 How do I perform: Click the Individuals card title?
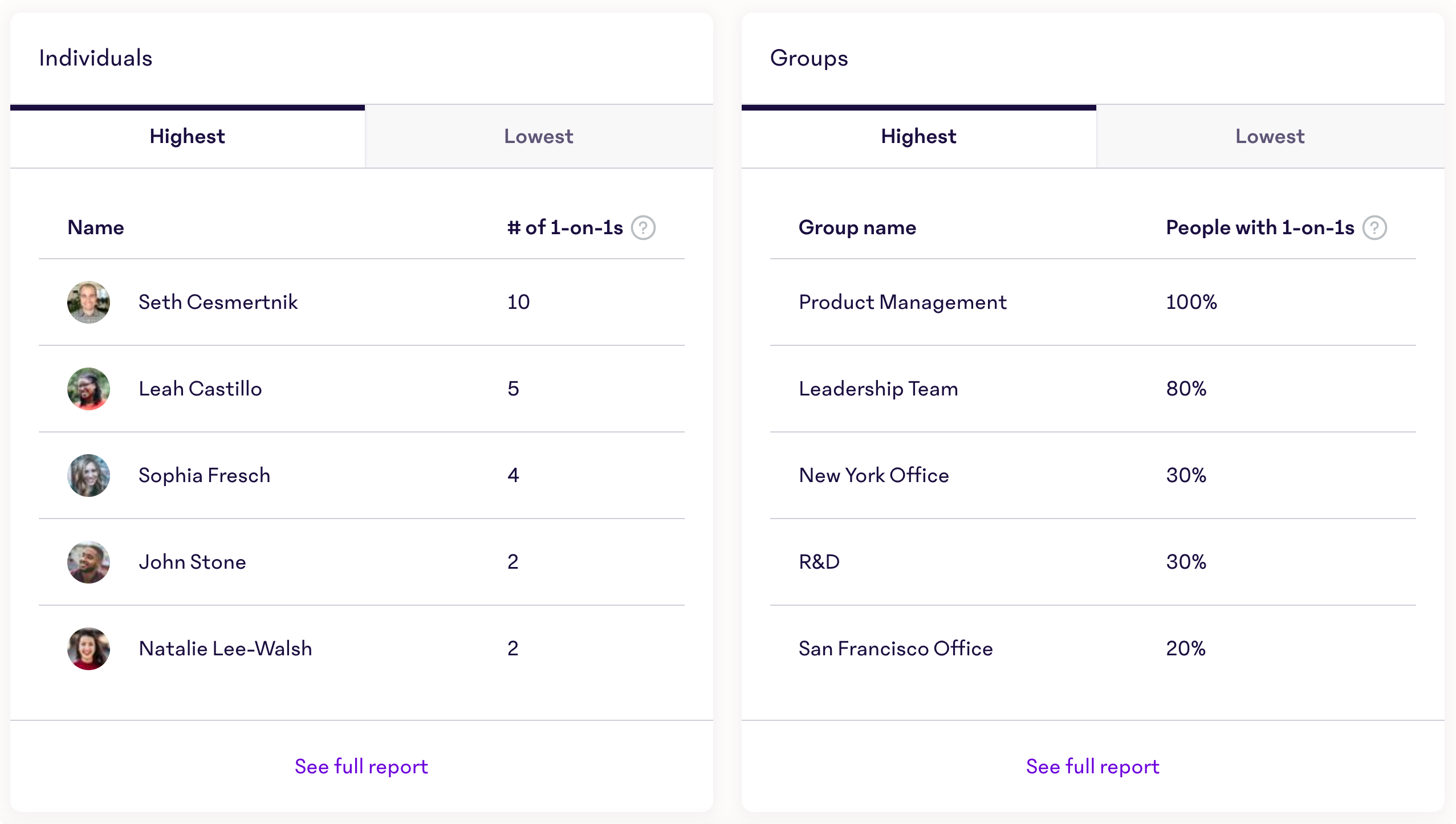pos(96,58)
